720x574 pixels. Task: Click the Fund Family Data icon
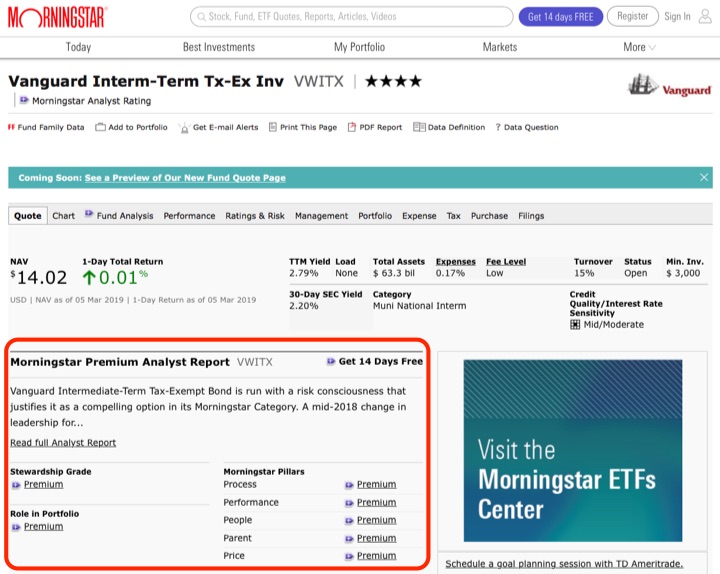coord(12,128)
